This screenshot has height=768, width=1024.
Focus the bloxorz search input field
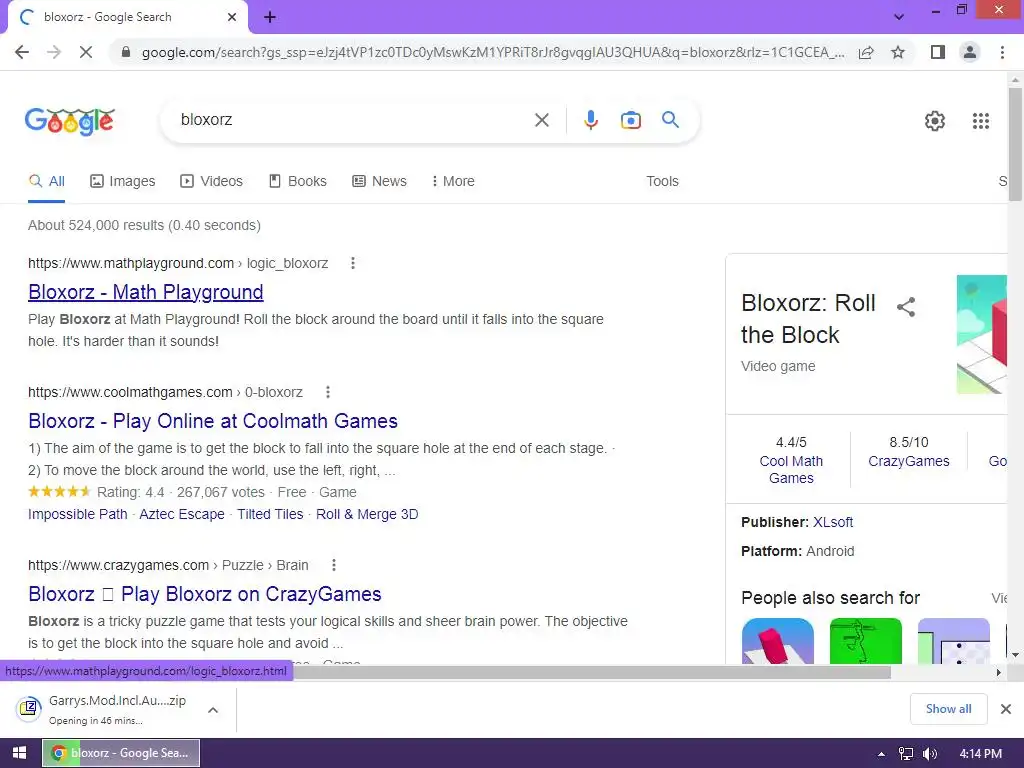(353, 120)
